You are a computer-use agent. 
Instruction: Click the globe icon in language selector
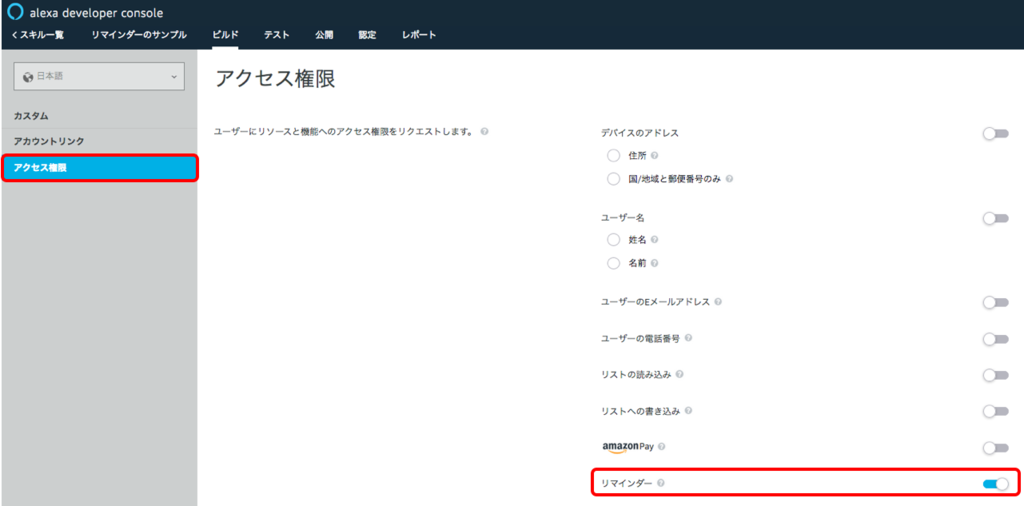tap(28, 77)
